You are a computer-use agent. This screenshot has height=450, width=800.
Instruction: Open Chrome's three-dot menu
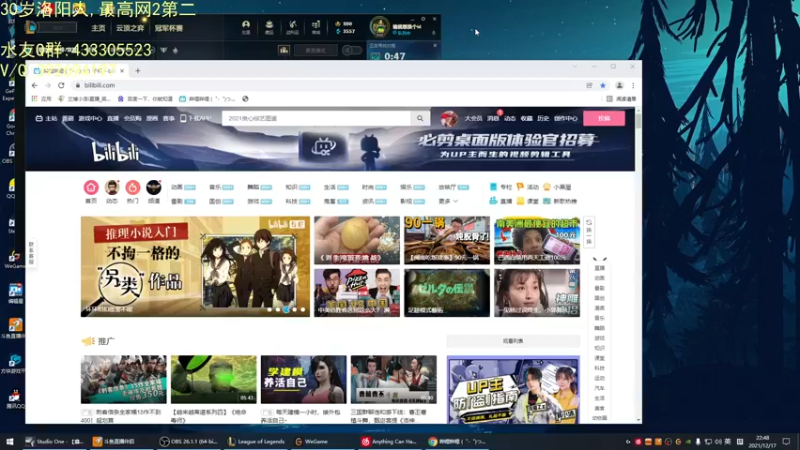tap(633, 85)
